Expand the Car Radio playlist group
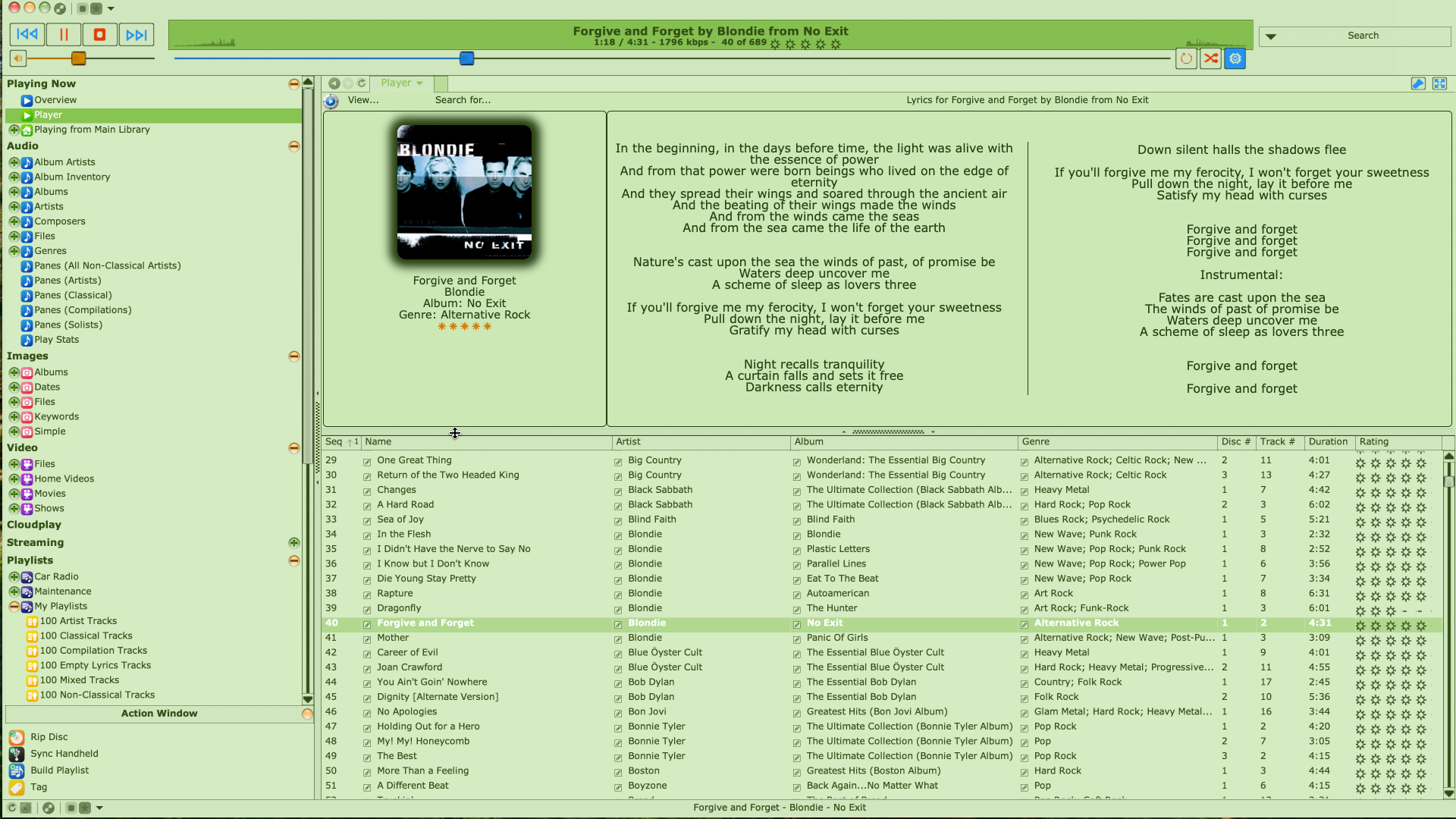 14,577
